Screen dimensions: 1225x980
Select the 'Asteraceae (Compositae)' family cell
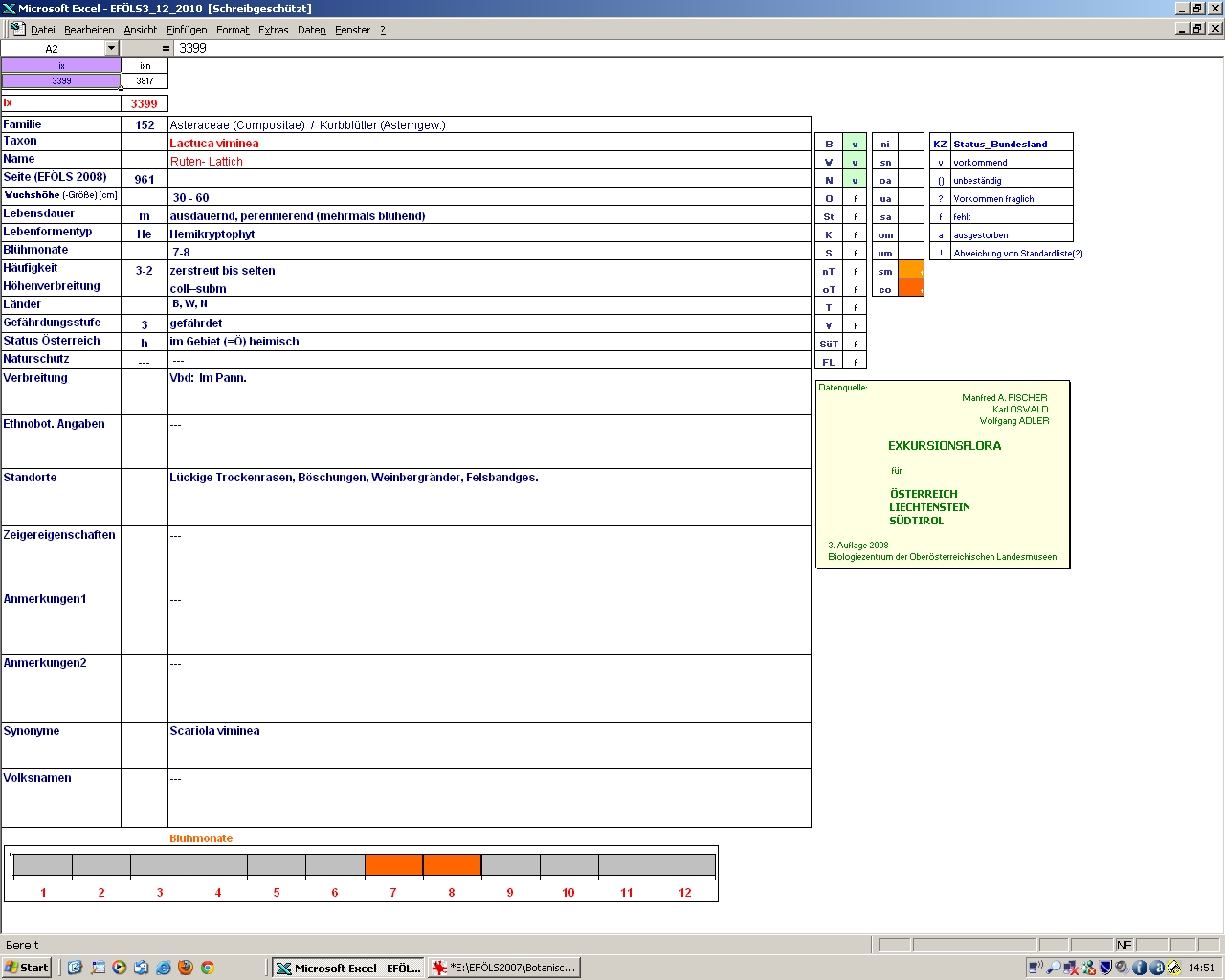489,125
